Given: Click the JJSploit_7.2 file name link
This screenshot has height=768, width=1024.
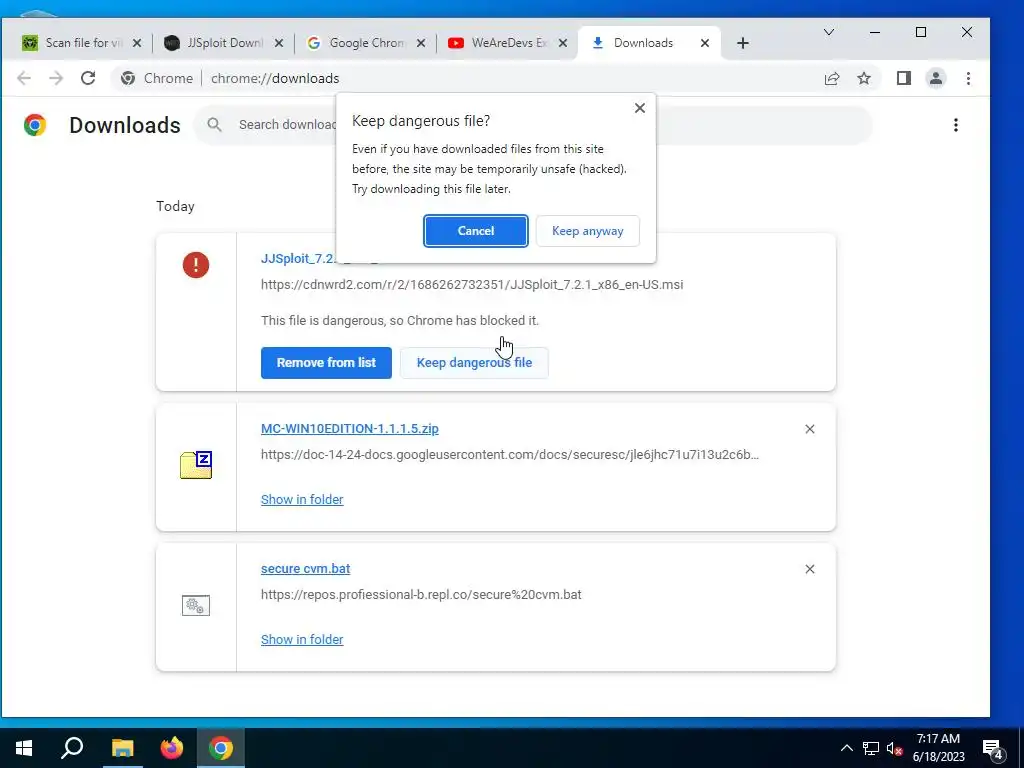Looking at the screenshot, I should [298, 259].
